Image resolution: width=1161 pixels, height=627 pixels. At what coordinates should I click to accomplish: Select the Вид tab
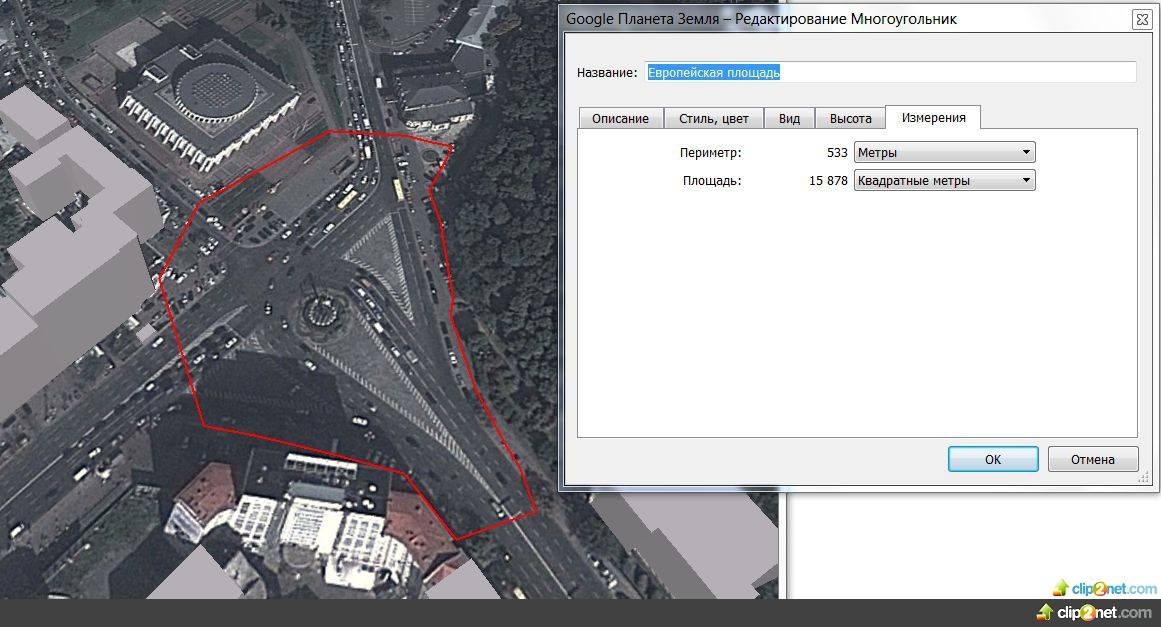(x=789, y=118)
